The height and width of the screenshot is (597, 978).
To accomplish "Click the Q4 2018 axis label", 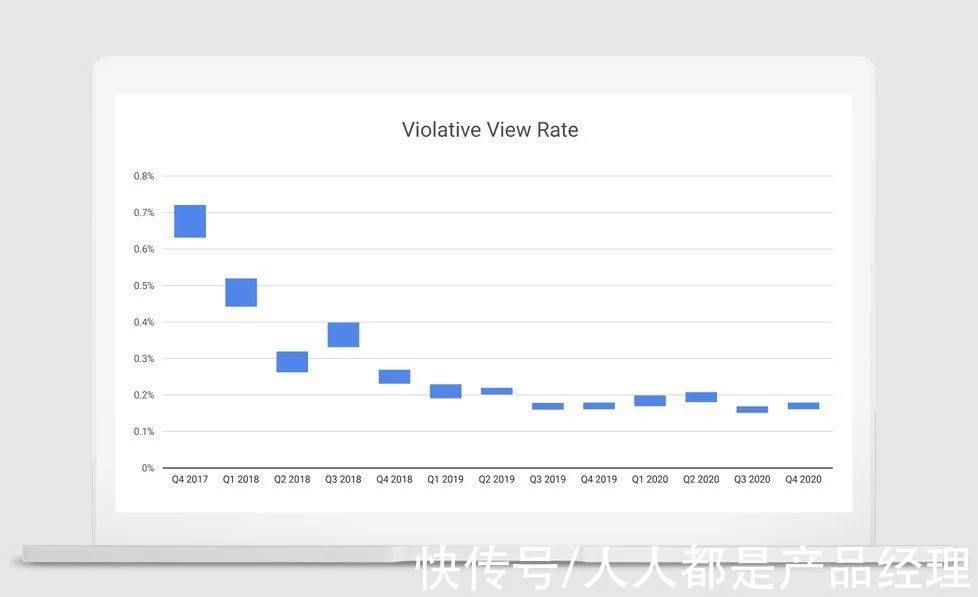I will pyautogui.click(x=394, y=479).
